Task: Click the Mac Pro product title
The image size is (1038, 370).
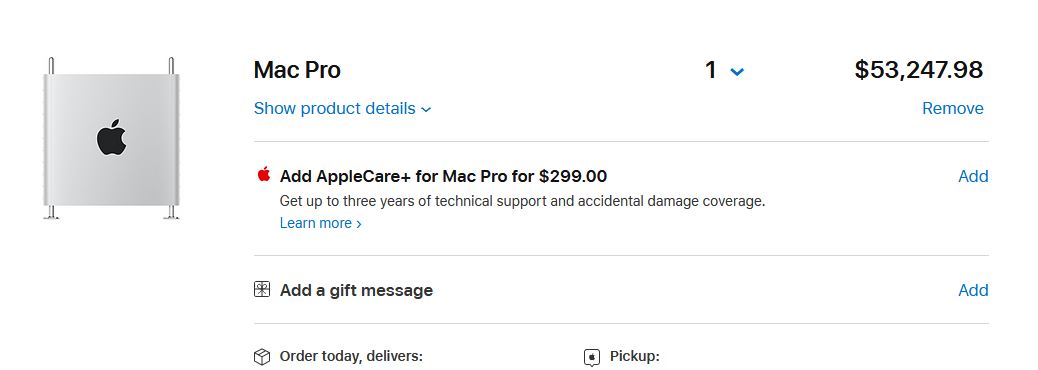Action: click(x=297, y=70)
